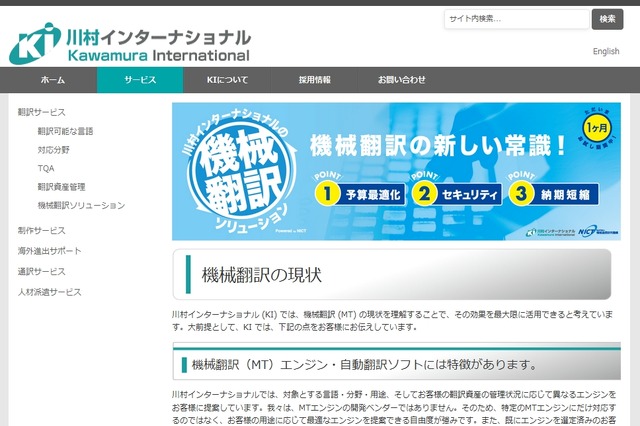Open 翻訳サービス in the sidebar
The width and height of the screenshot is (640, 426).
click(x=41, y=112)
